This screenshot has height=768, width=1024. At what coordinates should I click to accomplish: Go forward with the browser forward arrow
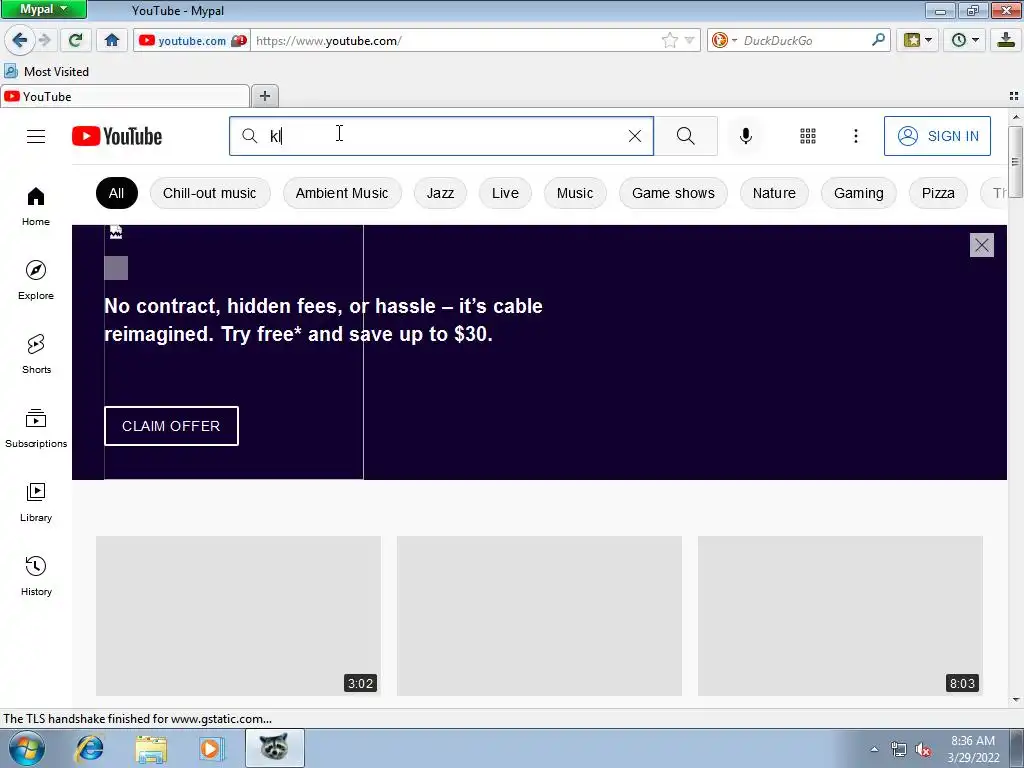click(x=44, y=40)
